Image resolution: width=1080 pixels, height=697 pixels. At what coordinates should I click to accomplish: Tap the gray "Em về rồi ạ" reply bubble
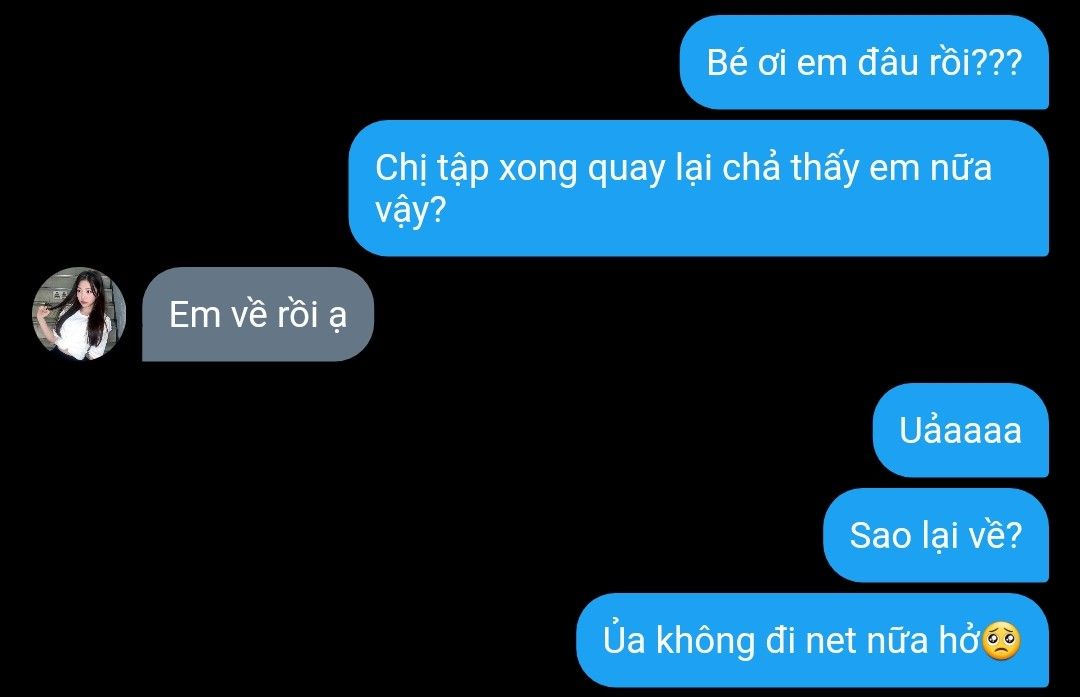[258, 314]
